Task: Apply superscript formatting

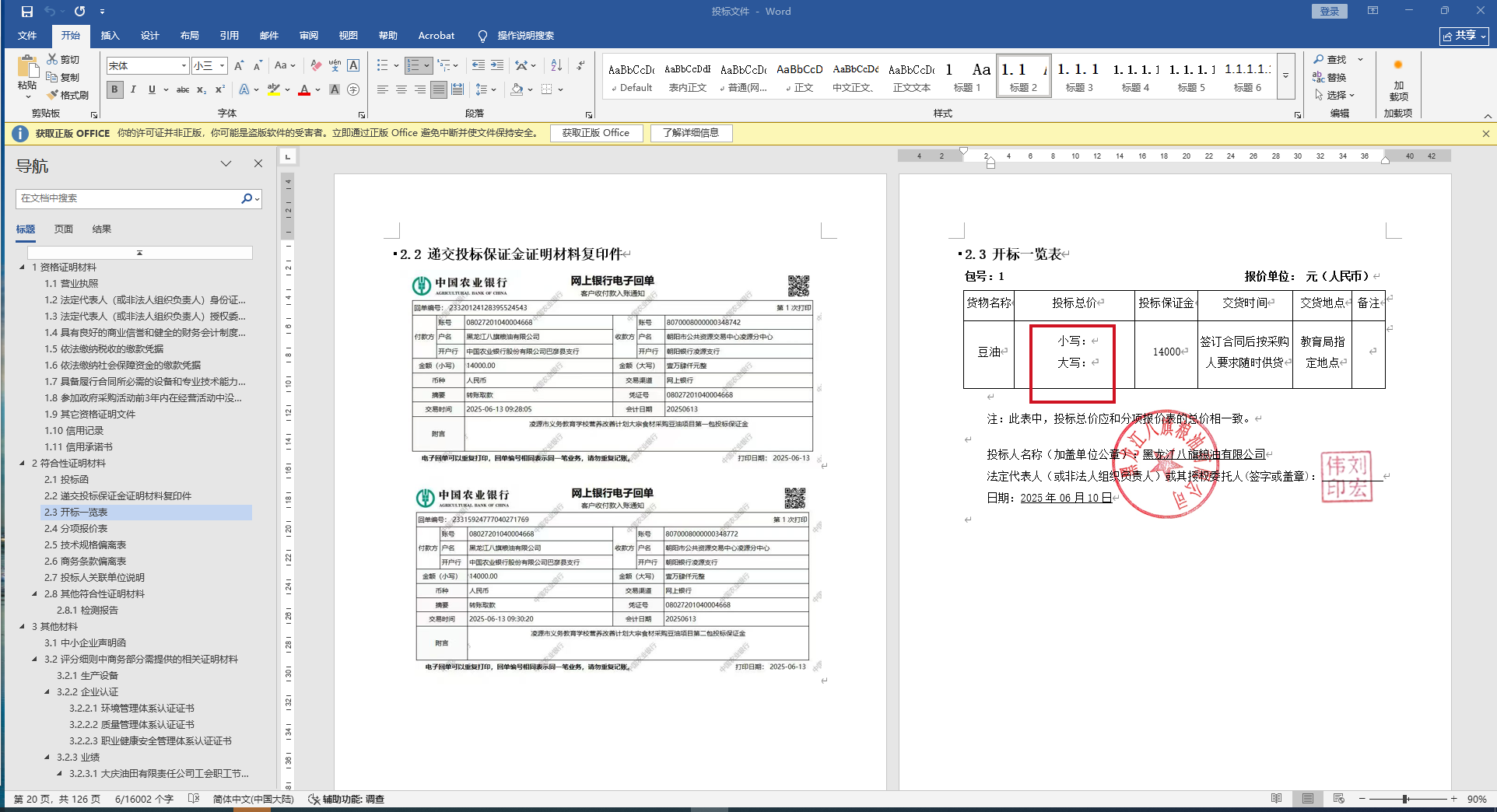Action: 220,89
